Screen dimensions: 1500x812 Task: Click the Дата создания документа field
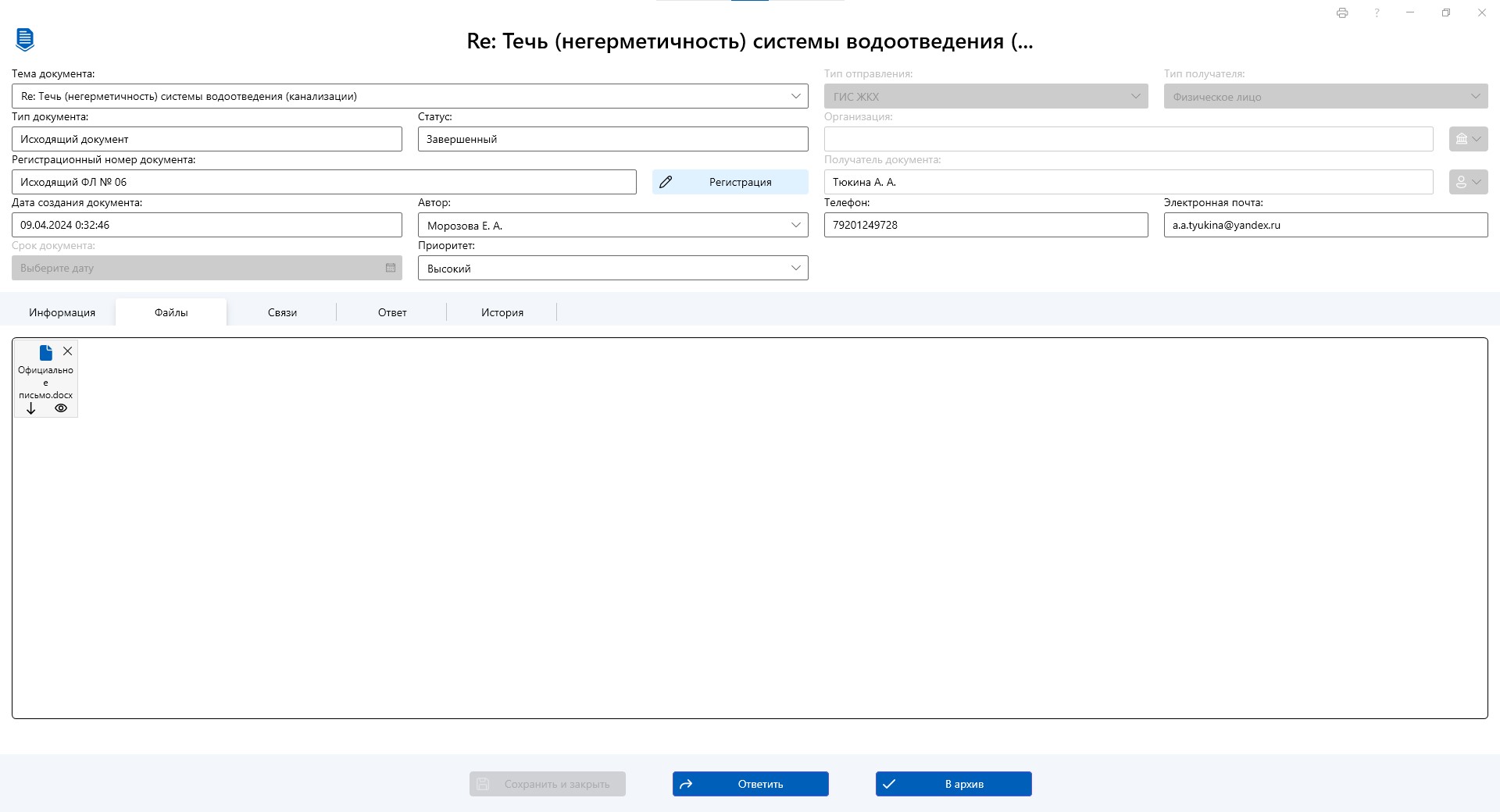207,225
